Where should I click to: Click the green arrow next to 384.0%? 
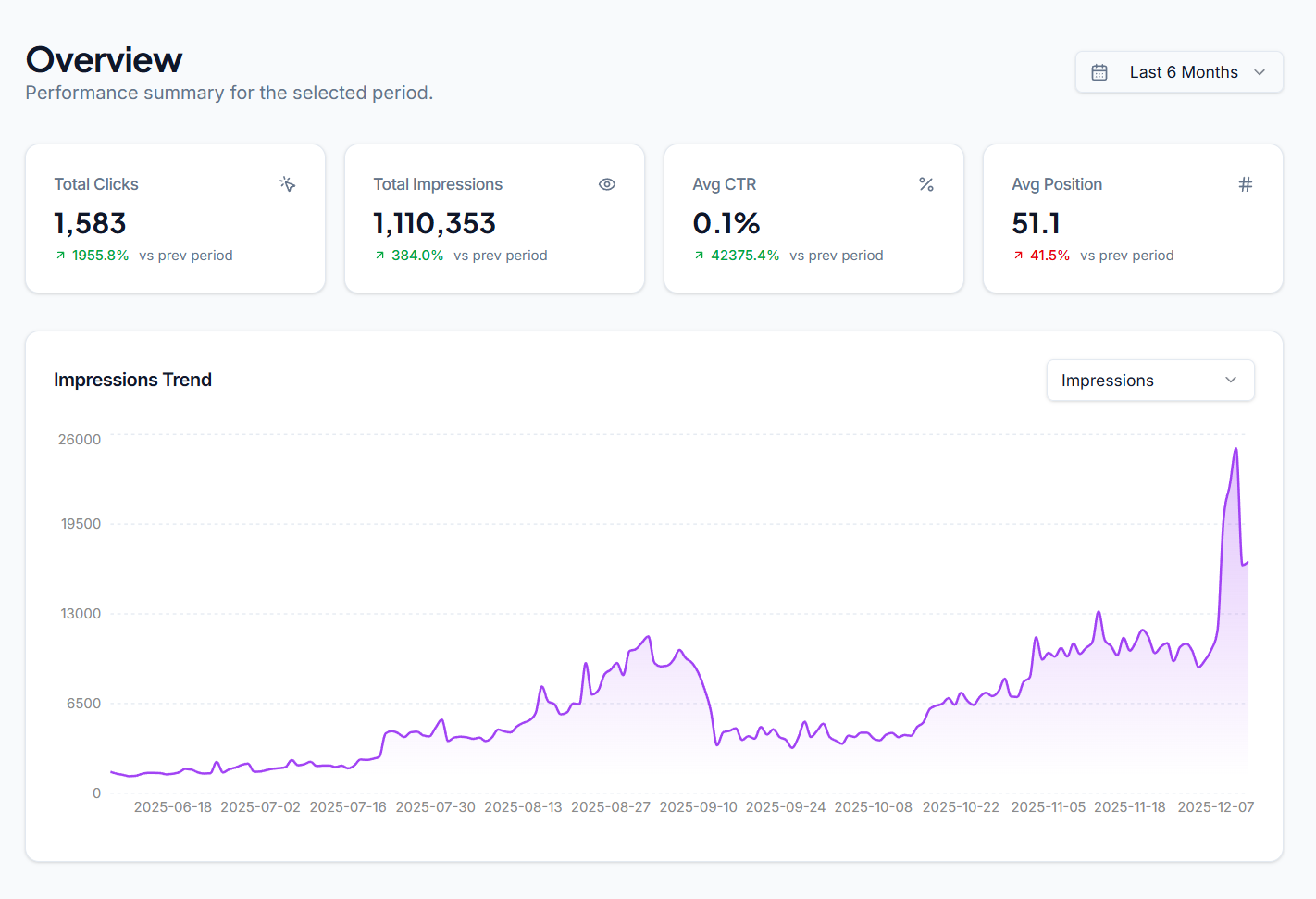coord(379,255)
